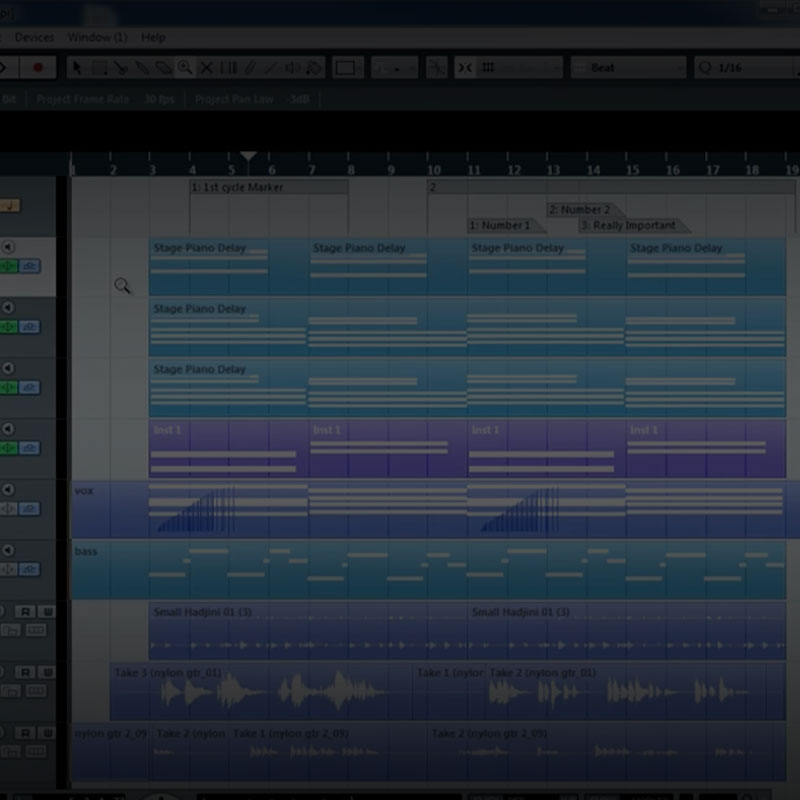The height and width of the screenshot is (800, 800).
Task: Toggle the Snap on/off icon
Action: (465, 67)
